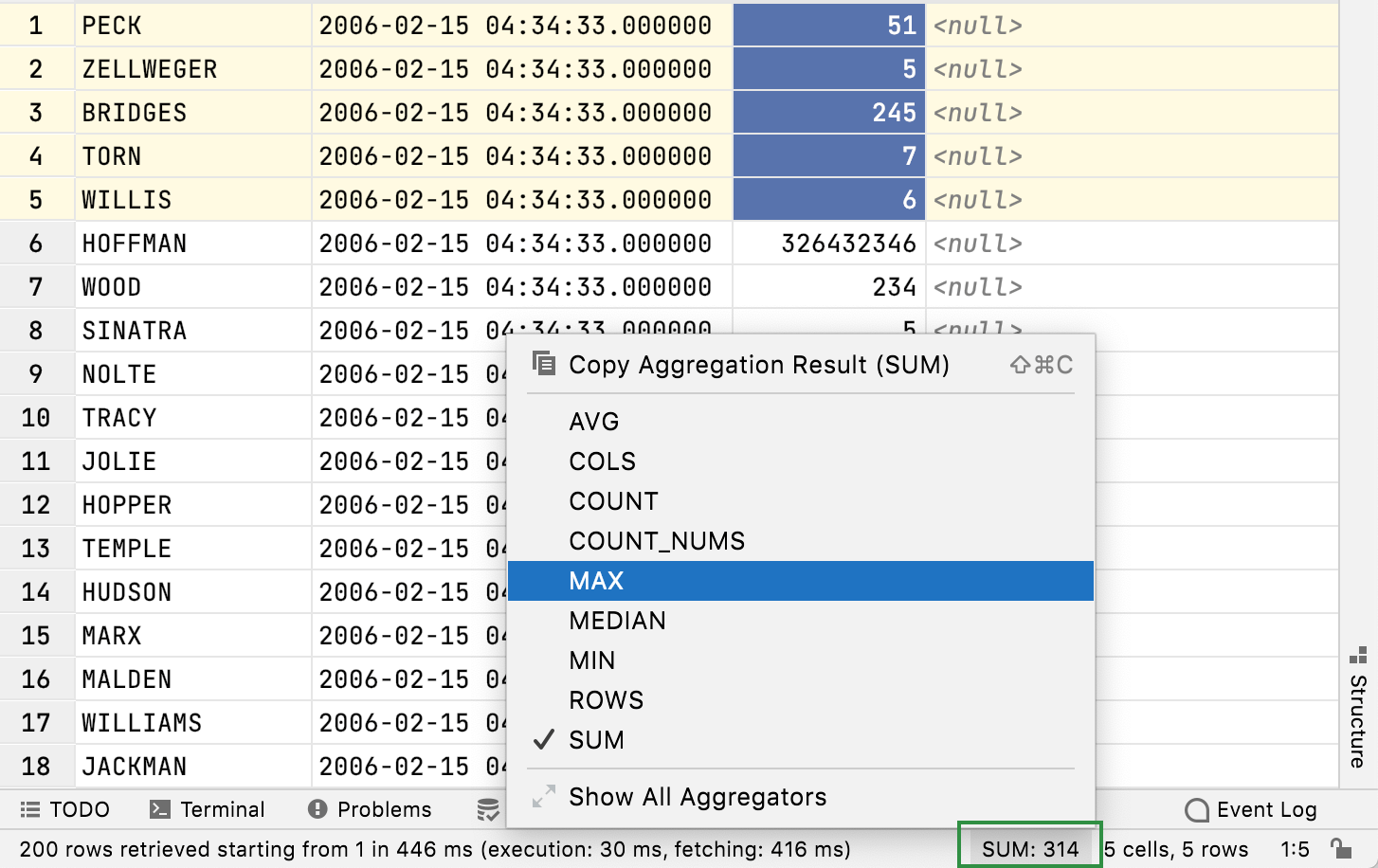The image size is (1378, 868).
Task: Click the cell containing 326432346
Action: coord(829,244)
